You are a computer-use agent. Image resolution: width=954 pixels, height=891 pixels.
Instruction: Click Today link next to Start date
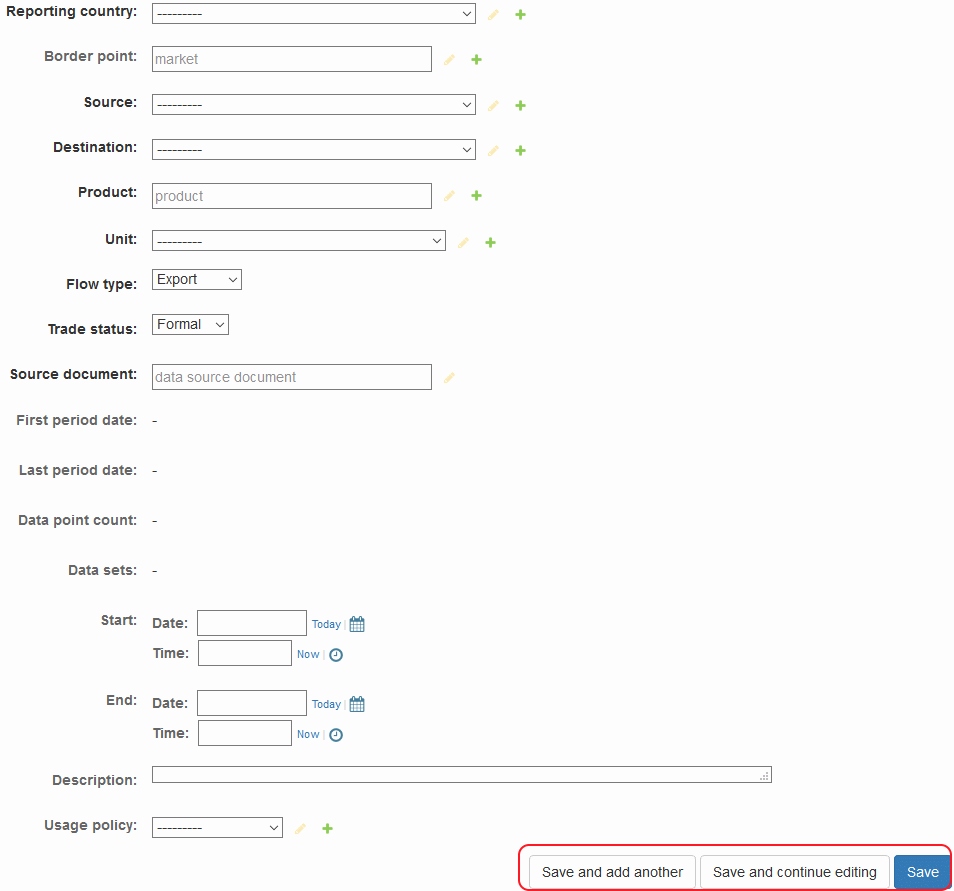tap(326, 624)
